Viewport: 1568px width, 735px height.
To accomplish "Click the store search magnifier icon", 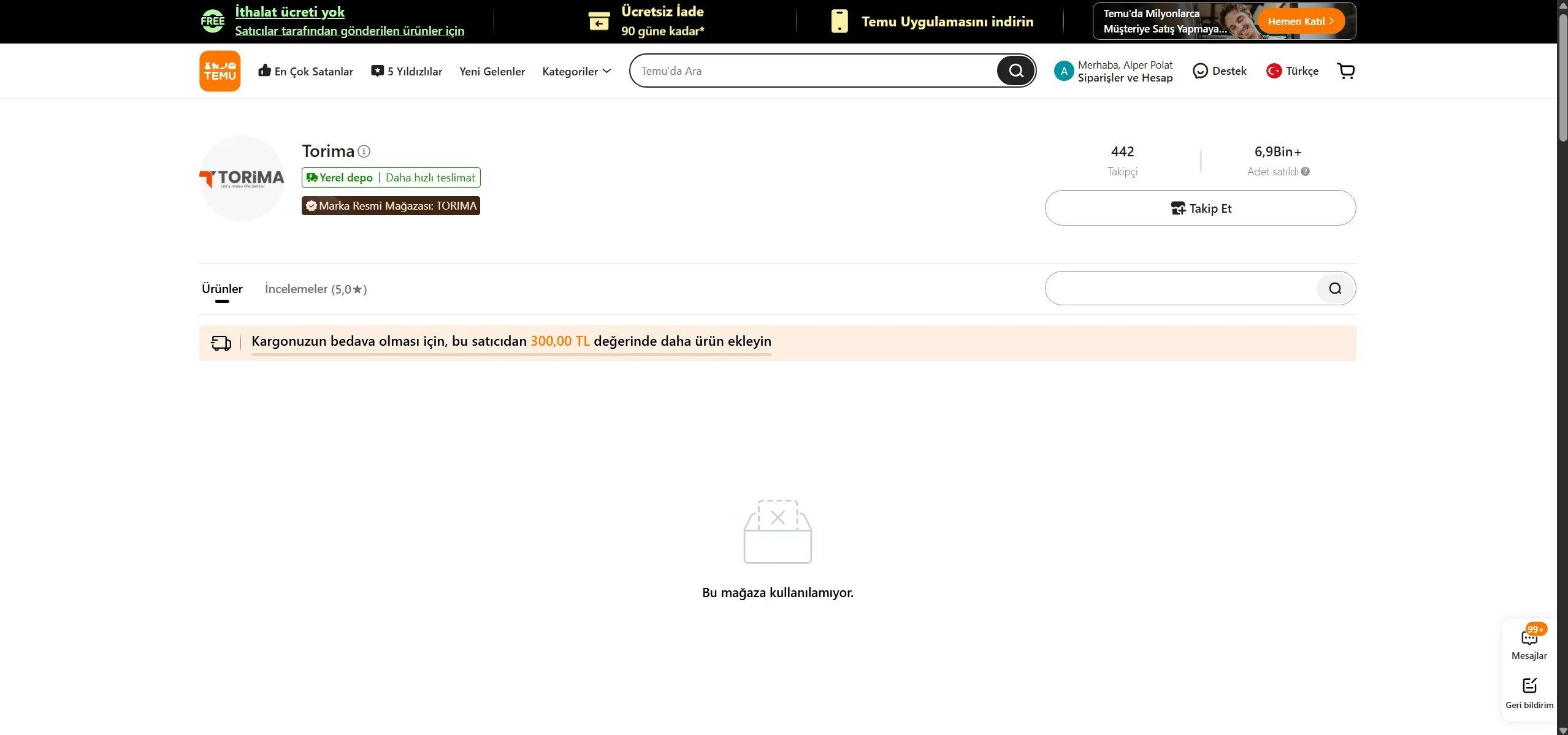I will 1335,288.
